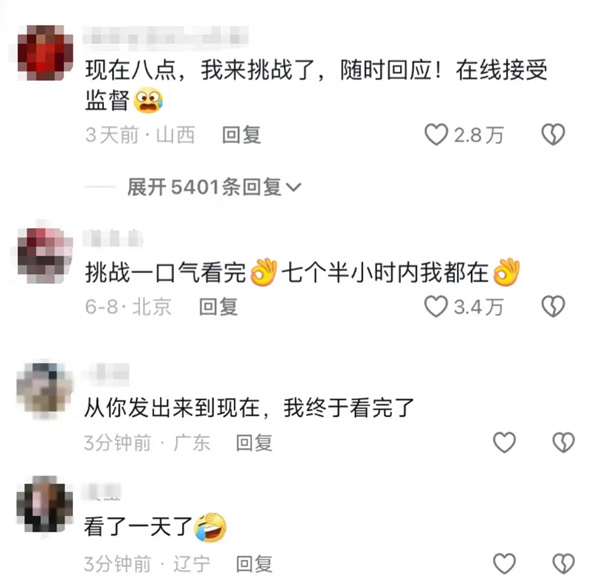Dislike the Guangdong comment via broken heart
Viewport: 600px width, 585px height.
tap(563, 442)
